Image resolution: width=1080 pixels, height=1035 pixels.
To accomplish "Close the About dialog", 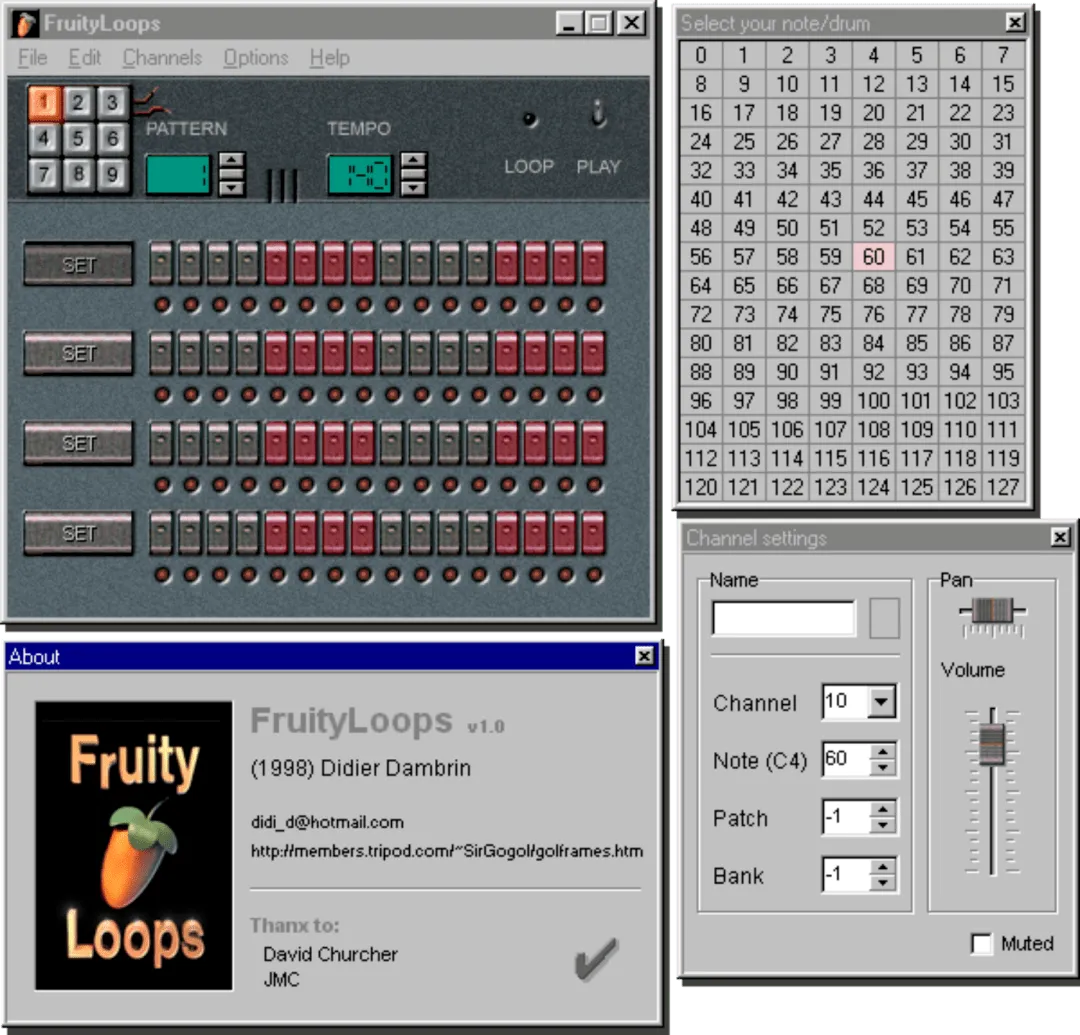I will (644, 656).
